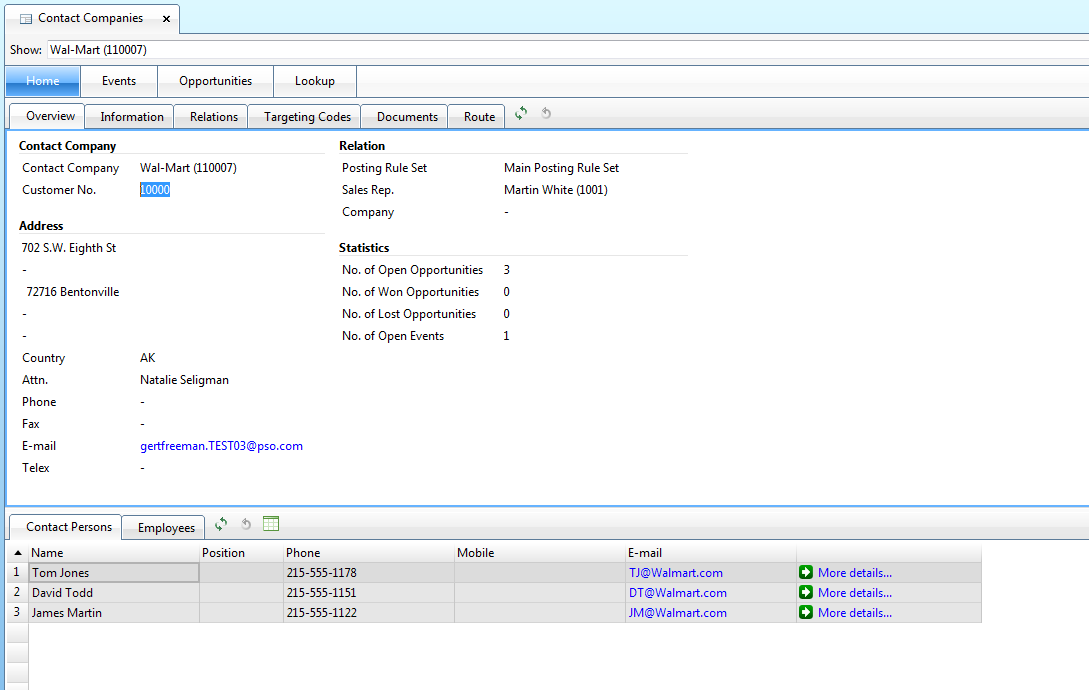Click the undo icon above the contacts grid
This screenshot has height=690, width=1089.
click(x=246, y=524)
